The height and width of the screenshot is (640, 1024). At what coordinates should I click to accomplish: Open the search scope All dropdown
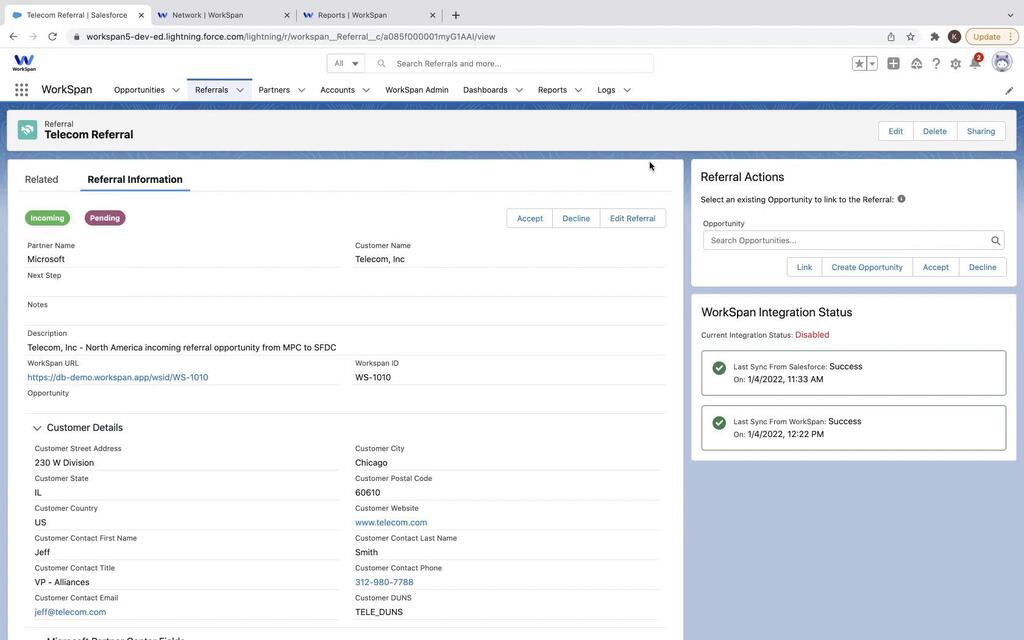[346, 63]
